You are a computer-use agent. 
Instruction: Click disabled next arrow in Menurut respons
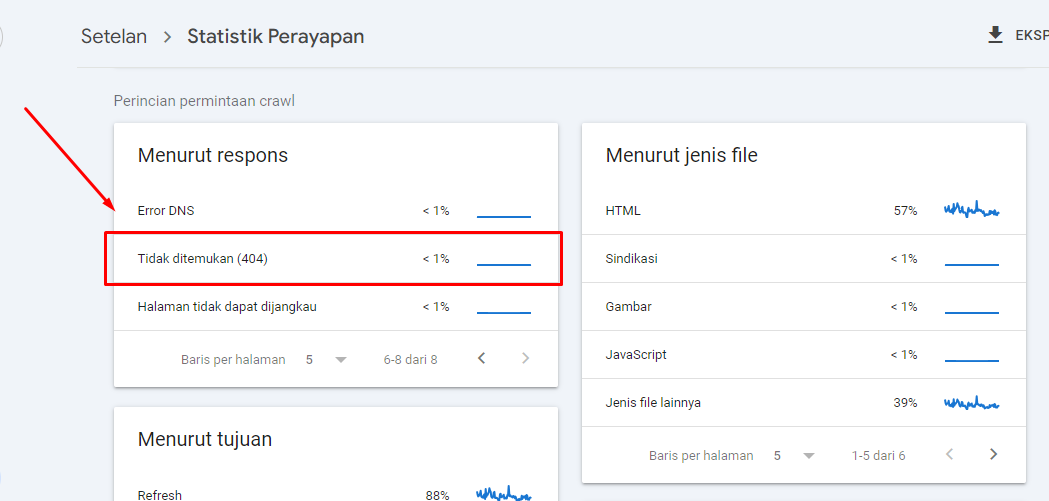tap(525, 359)
